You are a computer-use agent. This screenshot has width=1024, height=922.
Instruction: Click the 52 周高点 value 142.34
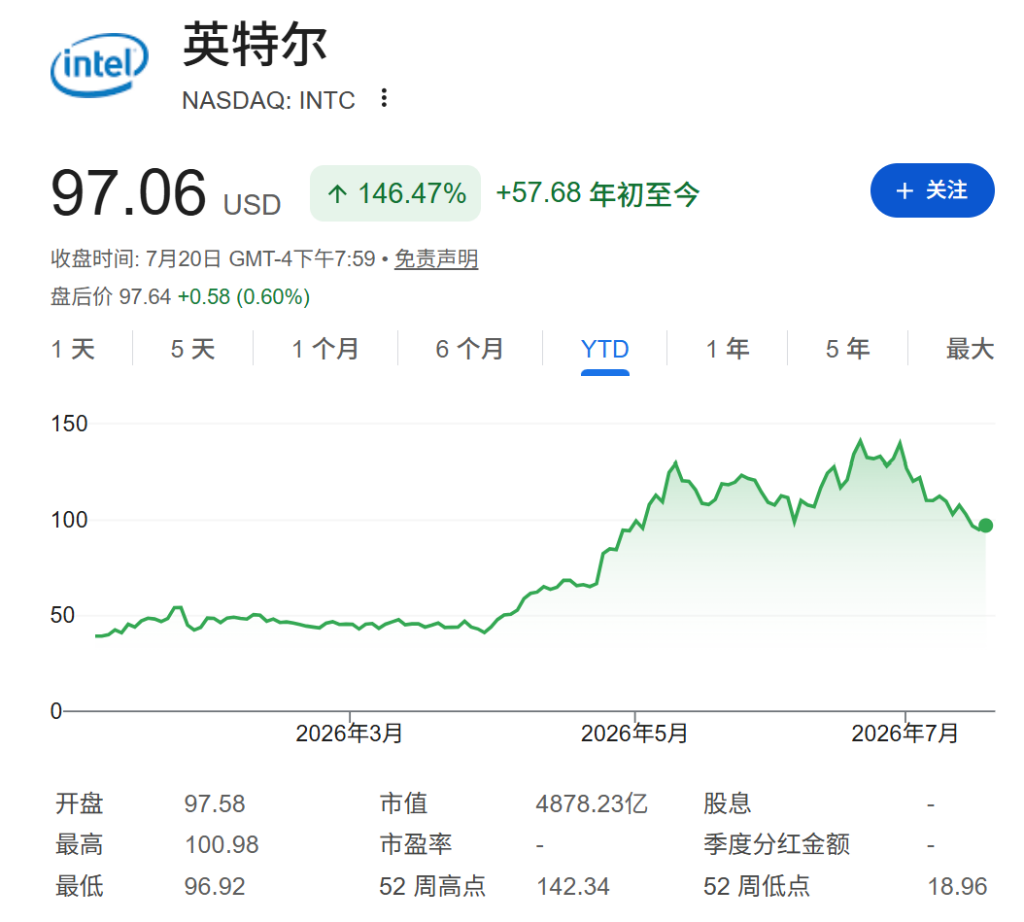(x=573, y=887)
